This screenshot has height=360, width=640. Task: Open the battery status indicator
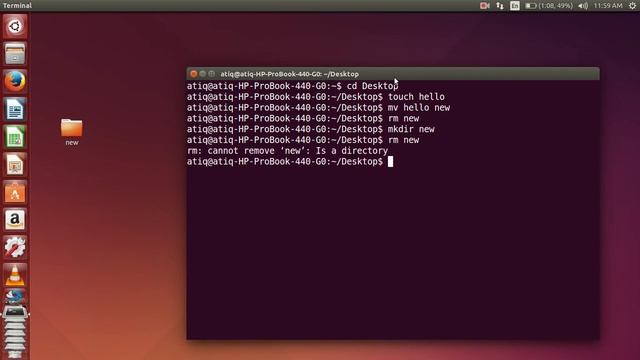pos(549,6)
